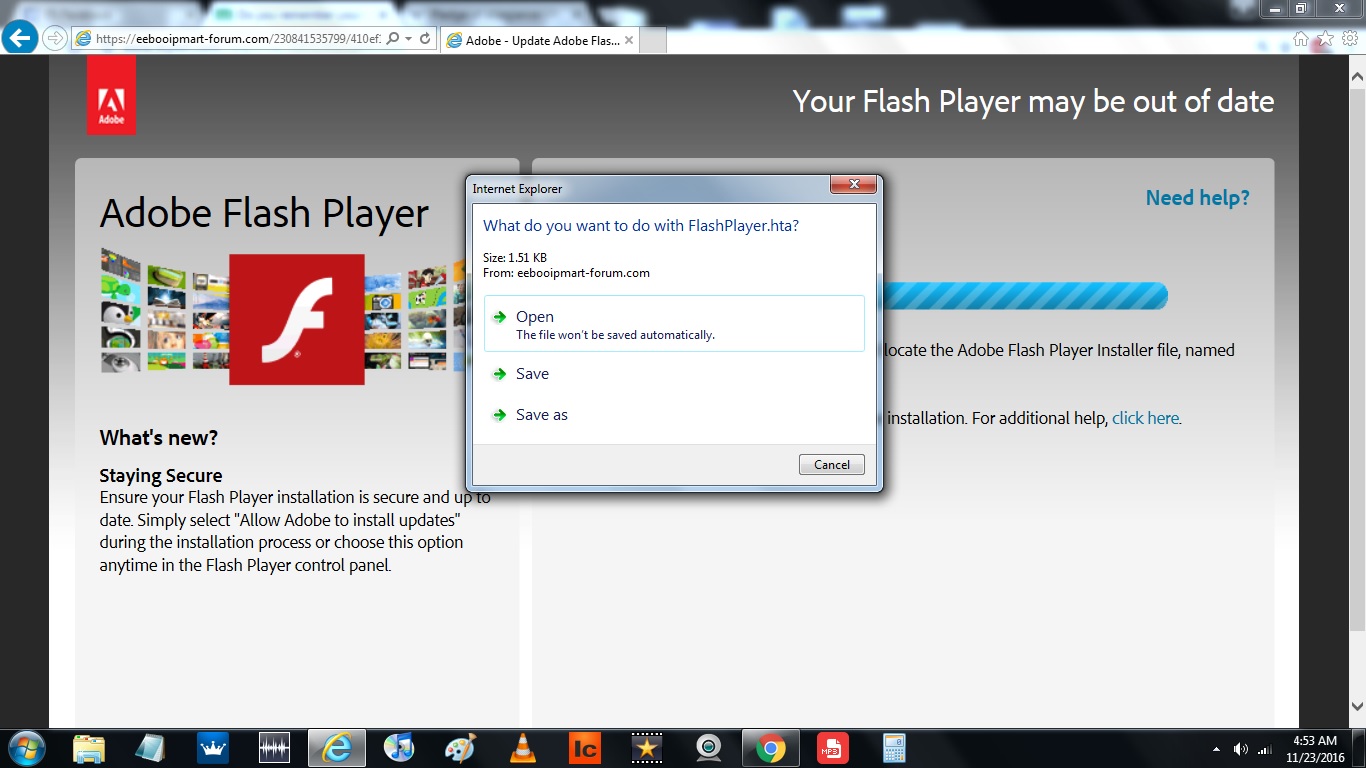Open a new blank tab
Image resolution: width=1366 pixels, height=768 pixels.
[x=652, y=40]
